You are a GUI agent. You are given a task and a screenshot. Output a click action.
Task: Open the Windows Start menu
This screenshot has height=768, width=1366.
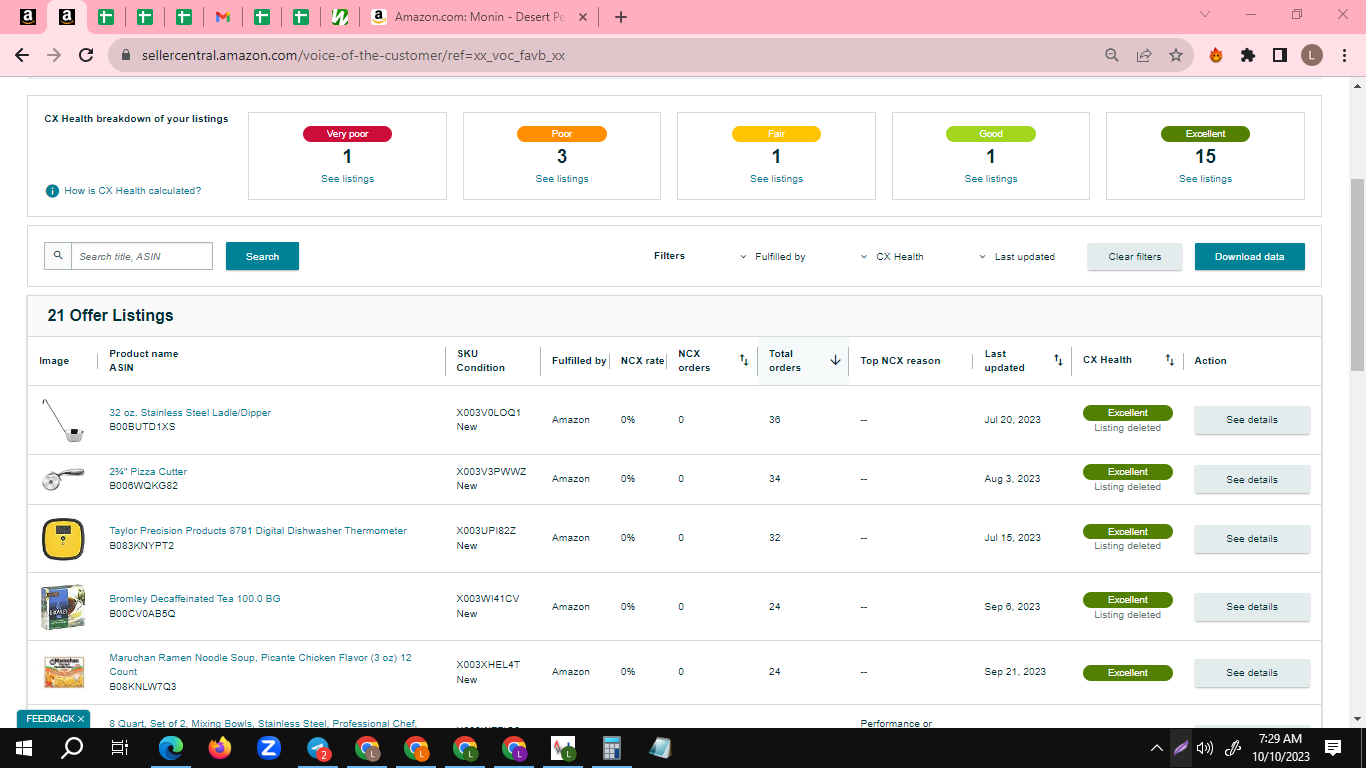click(24, 747)
